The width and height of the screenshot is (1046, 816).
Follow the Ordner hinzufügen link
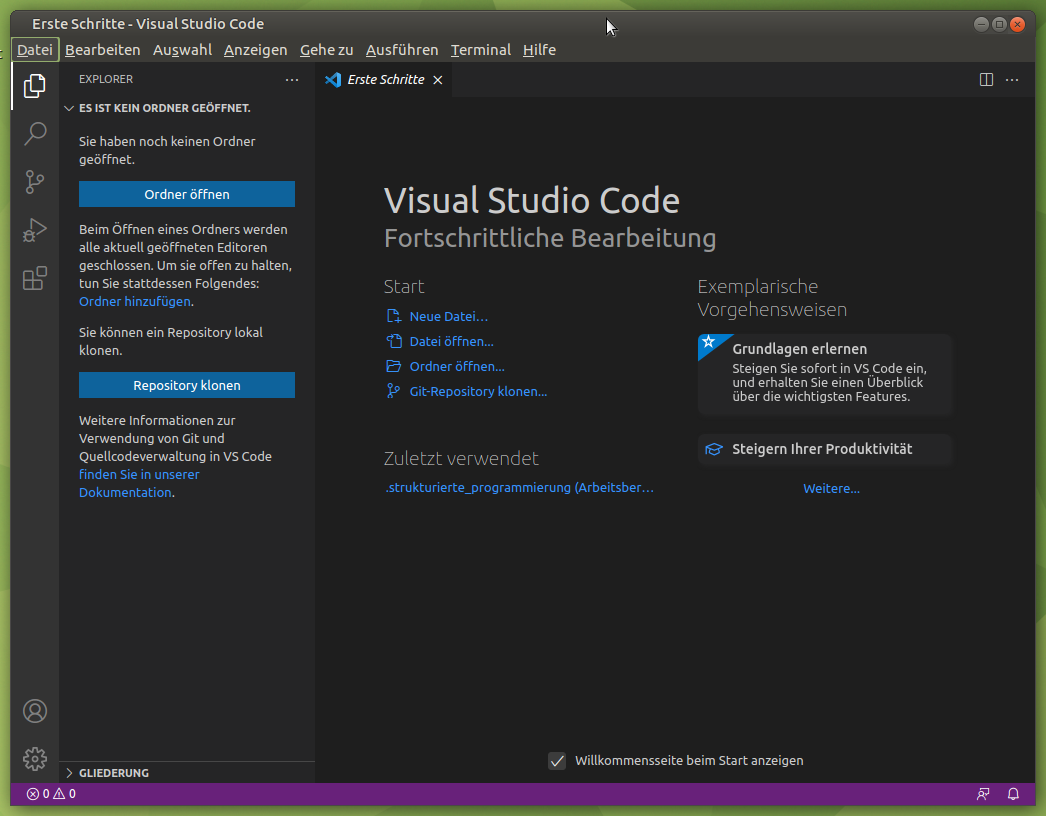pos(135,302)
